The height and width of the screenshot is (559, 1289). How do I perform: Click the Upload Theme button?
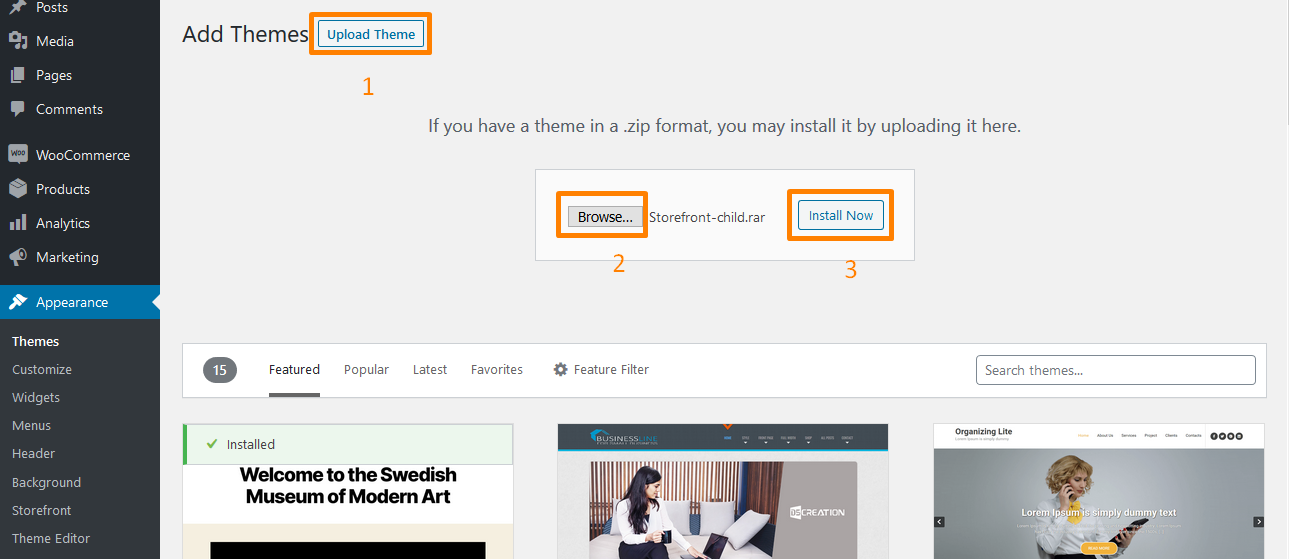pyautogui.click(x=371, y=34)
